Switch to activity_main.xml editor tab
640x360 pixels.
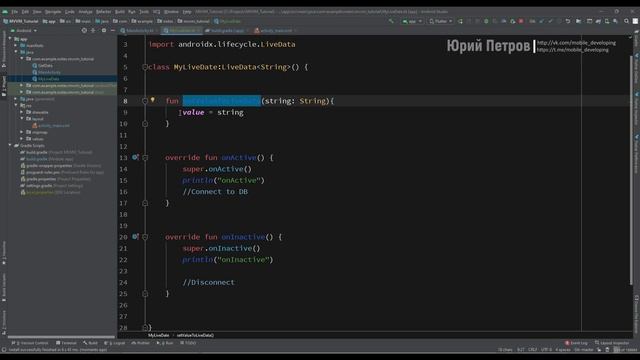coord(276,31)
